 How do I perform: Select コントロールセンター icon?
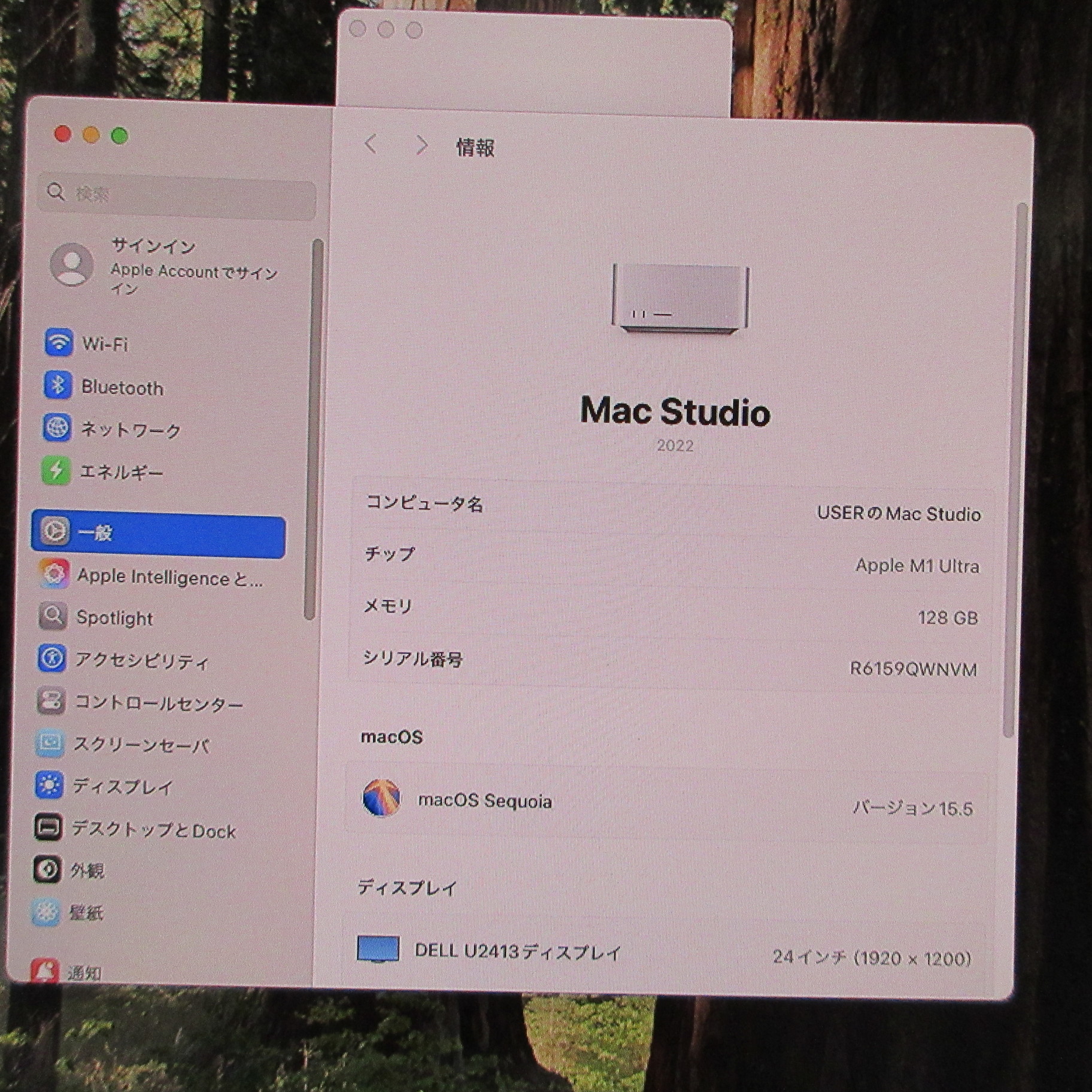51,700
